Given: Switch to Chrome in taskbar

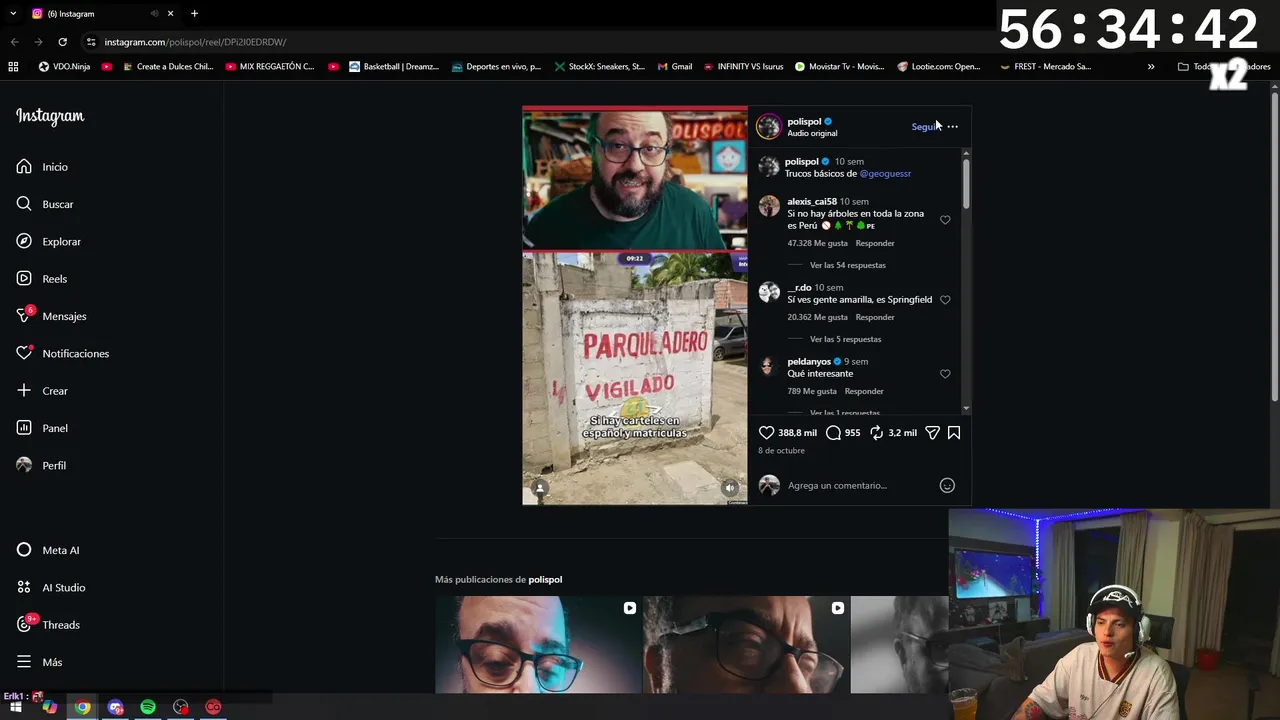Looking at the screenshot, I should tap(82, 707).
